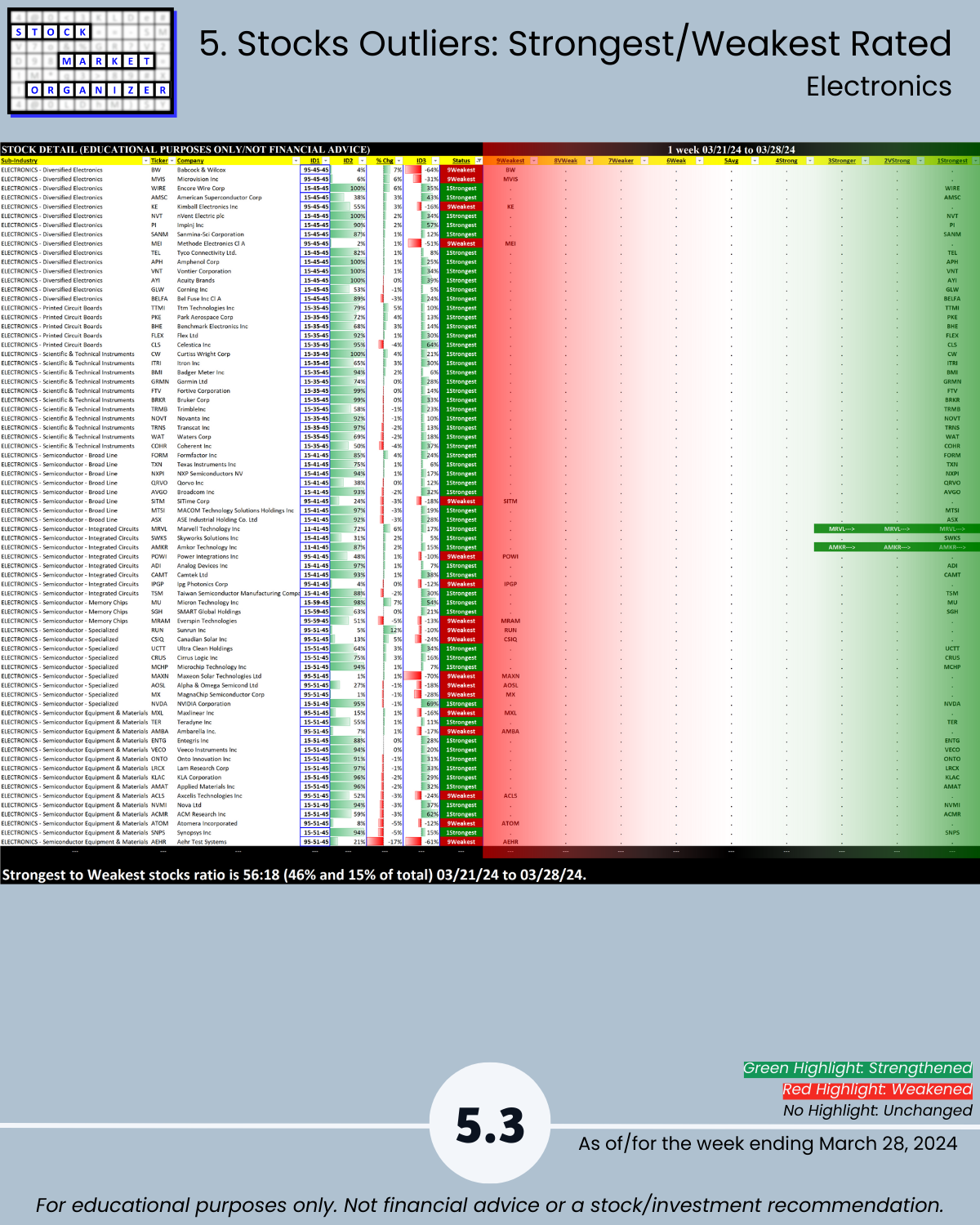Click ID1 value for Aehr Test Systems
The image size is (980, 1225).
pyautogui.click(x=316, y=842)
